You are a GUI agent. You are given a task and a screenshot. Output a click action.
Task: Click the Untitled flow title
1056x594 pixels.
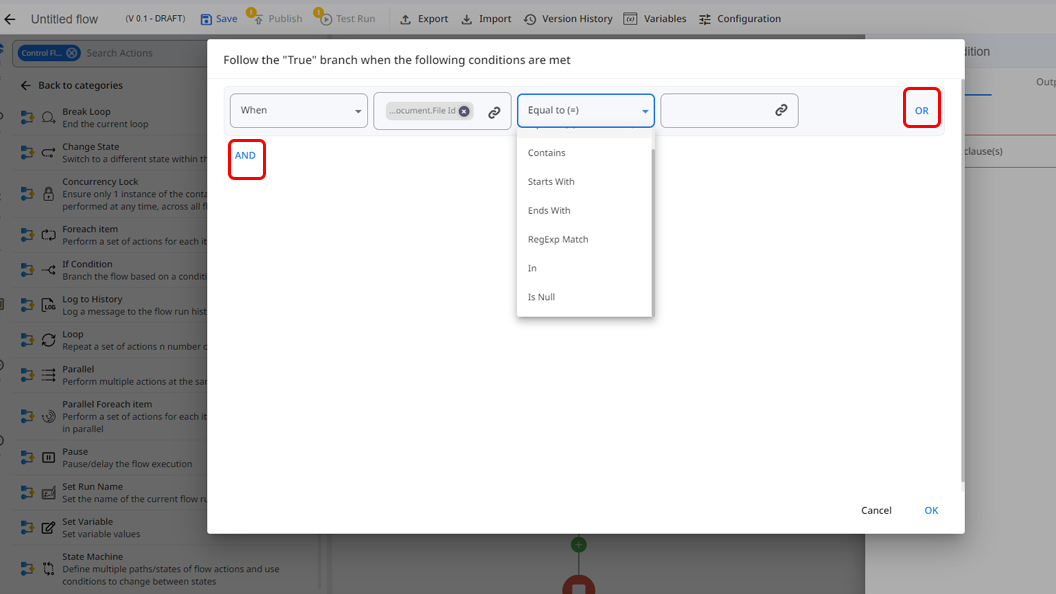pyautogui.click(x=64, y=19)
